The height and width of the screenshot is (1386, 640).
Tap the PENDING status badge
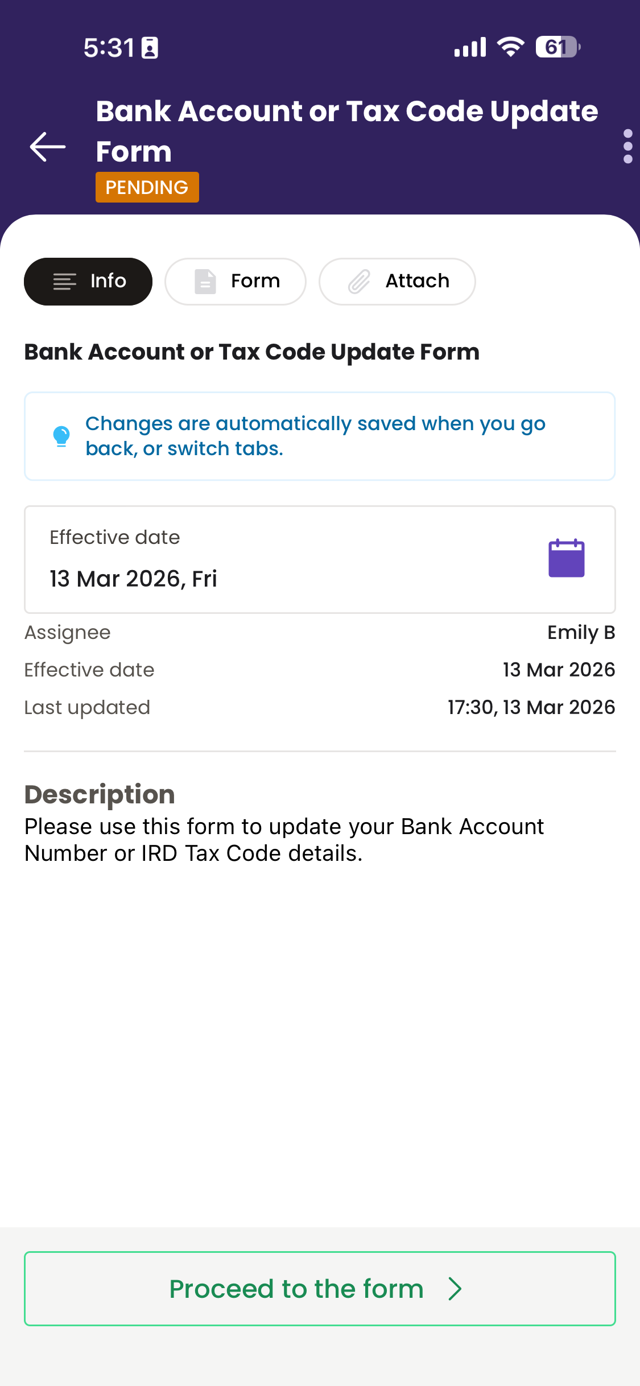147,187
